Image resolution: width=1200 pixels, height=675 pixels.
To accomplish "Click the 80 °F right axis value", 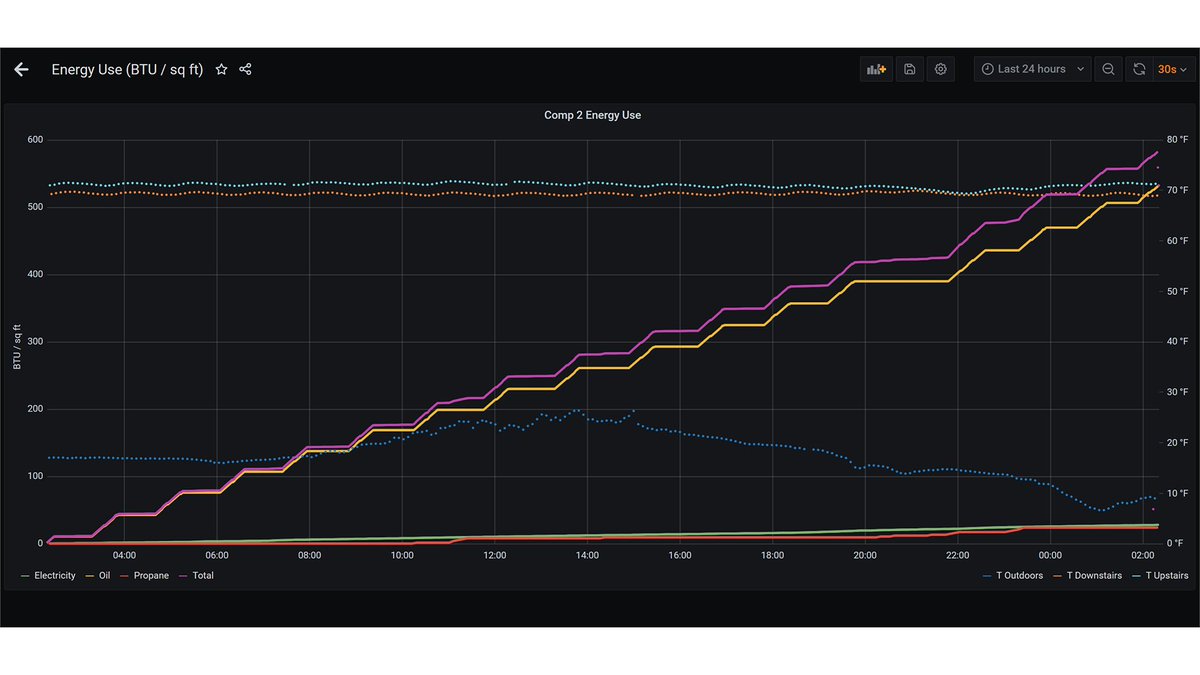I will click(x=1177, y=139).
